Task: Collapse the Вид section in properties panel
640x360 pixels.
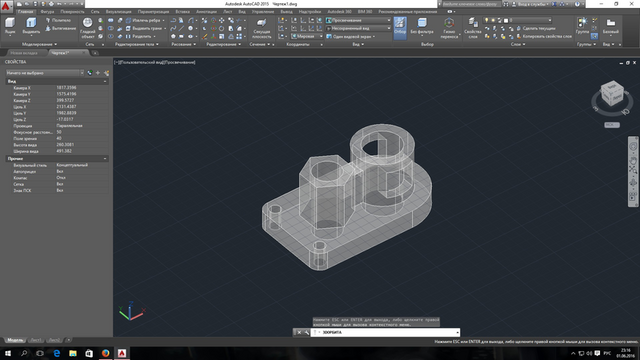Action: click(105, 81)
